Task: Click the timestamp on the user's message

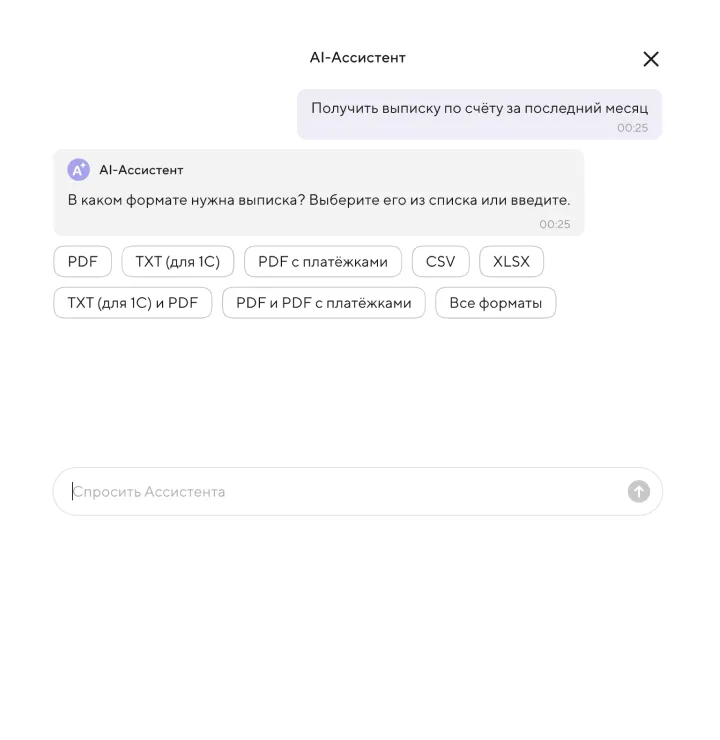Action: pos(632,128)
